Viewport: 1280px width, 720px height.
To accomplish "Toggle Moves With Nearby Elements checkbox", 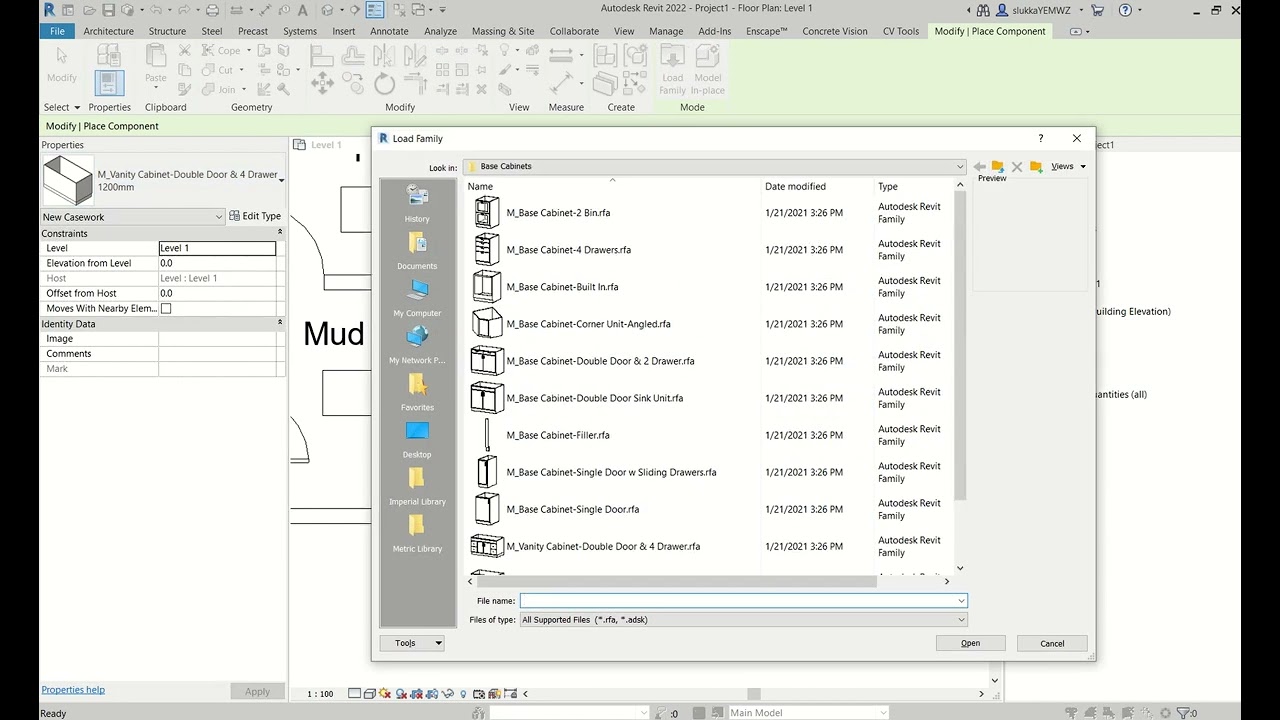I will [166, 309].
